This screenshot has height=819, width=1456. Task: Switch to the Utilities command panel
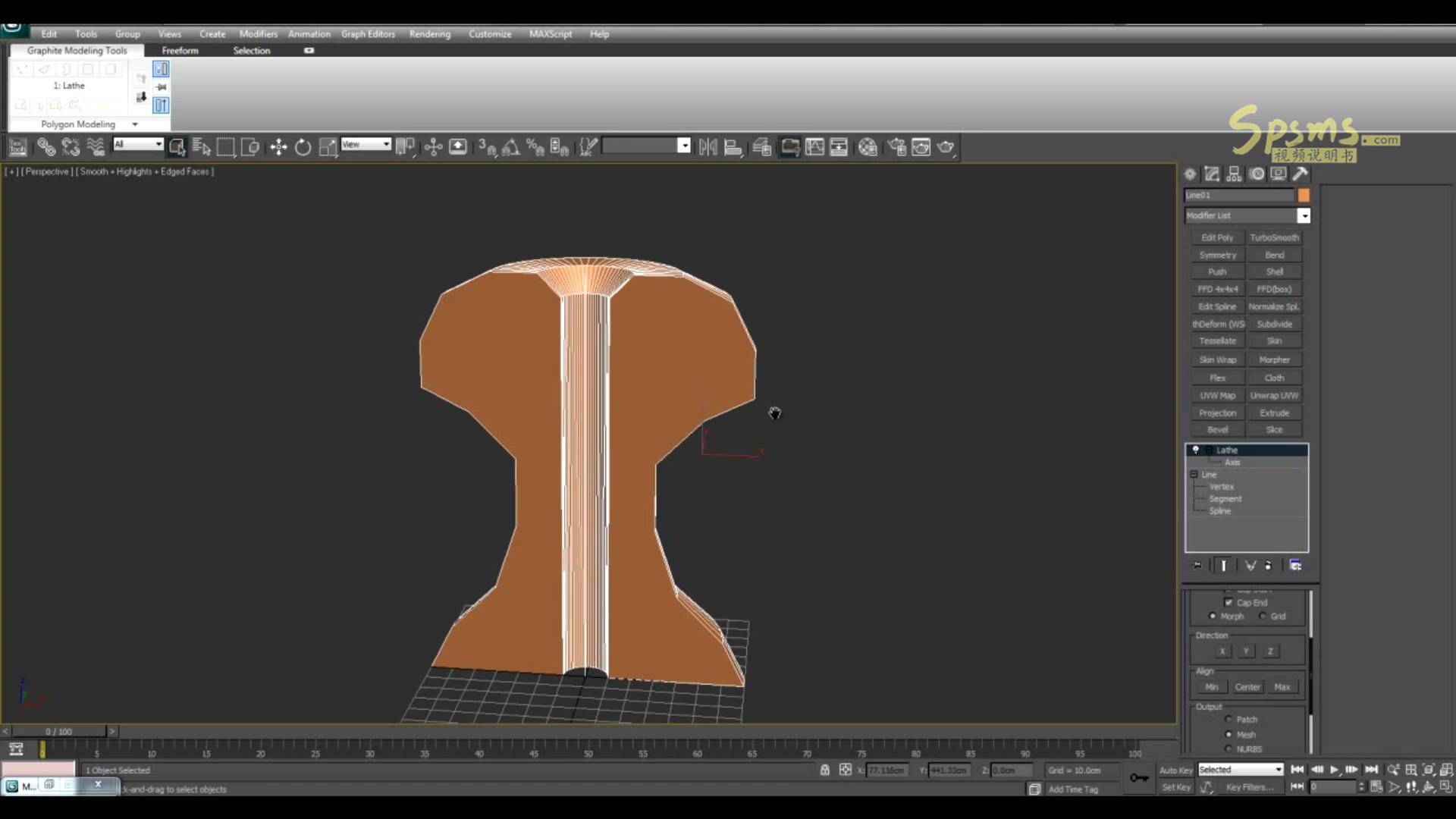pos(1301,174)
